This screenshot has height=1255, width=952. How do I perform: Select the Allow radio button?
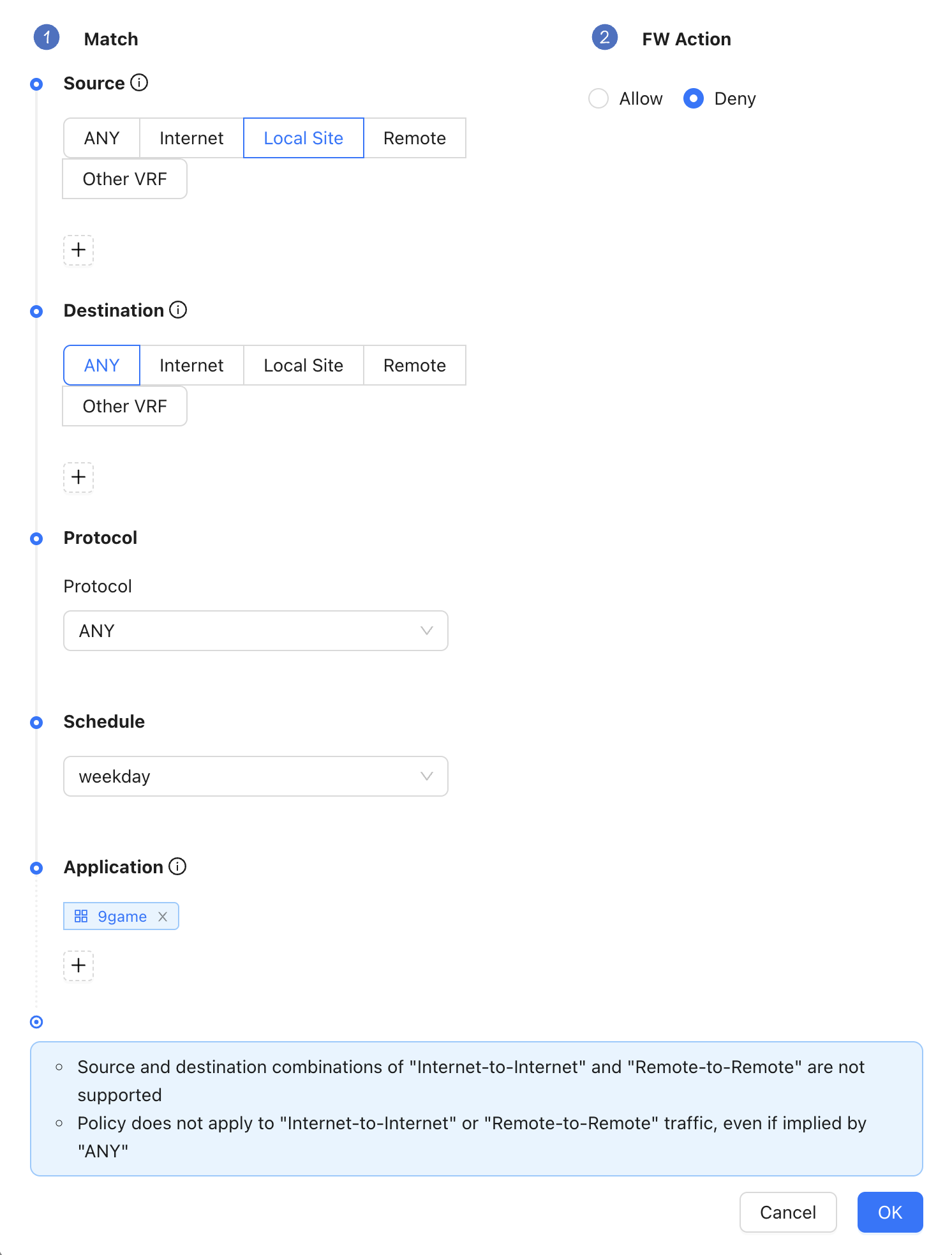pyautogui.click(x=599, y=98)
